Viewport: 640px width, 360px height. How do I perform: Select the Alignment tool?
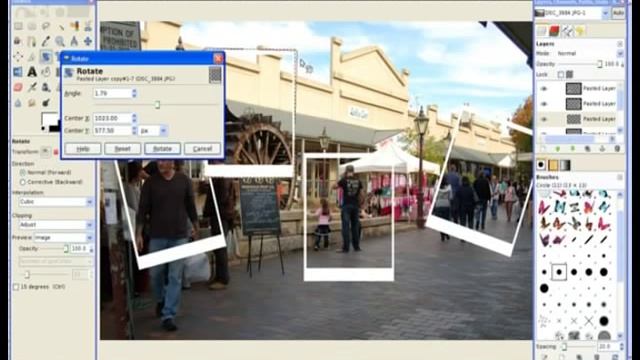point(18,57)
